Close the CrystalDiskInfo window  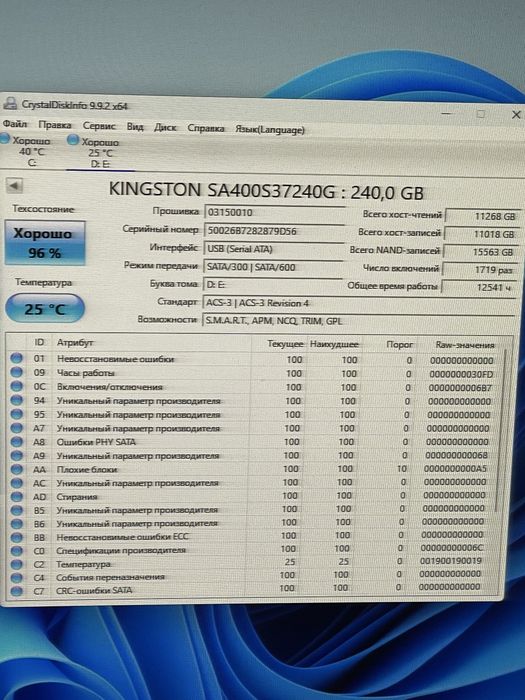point(516,115)
